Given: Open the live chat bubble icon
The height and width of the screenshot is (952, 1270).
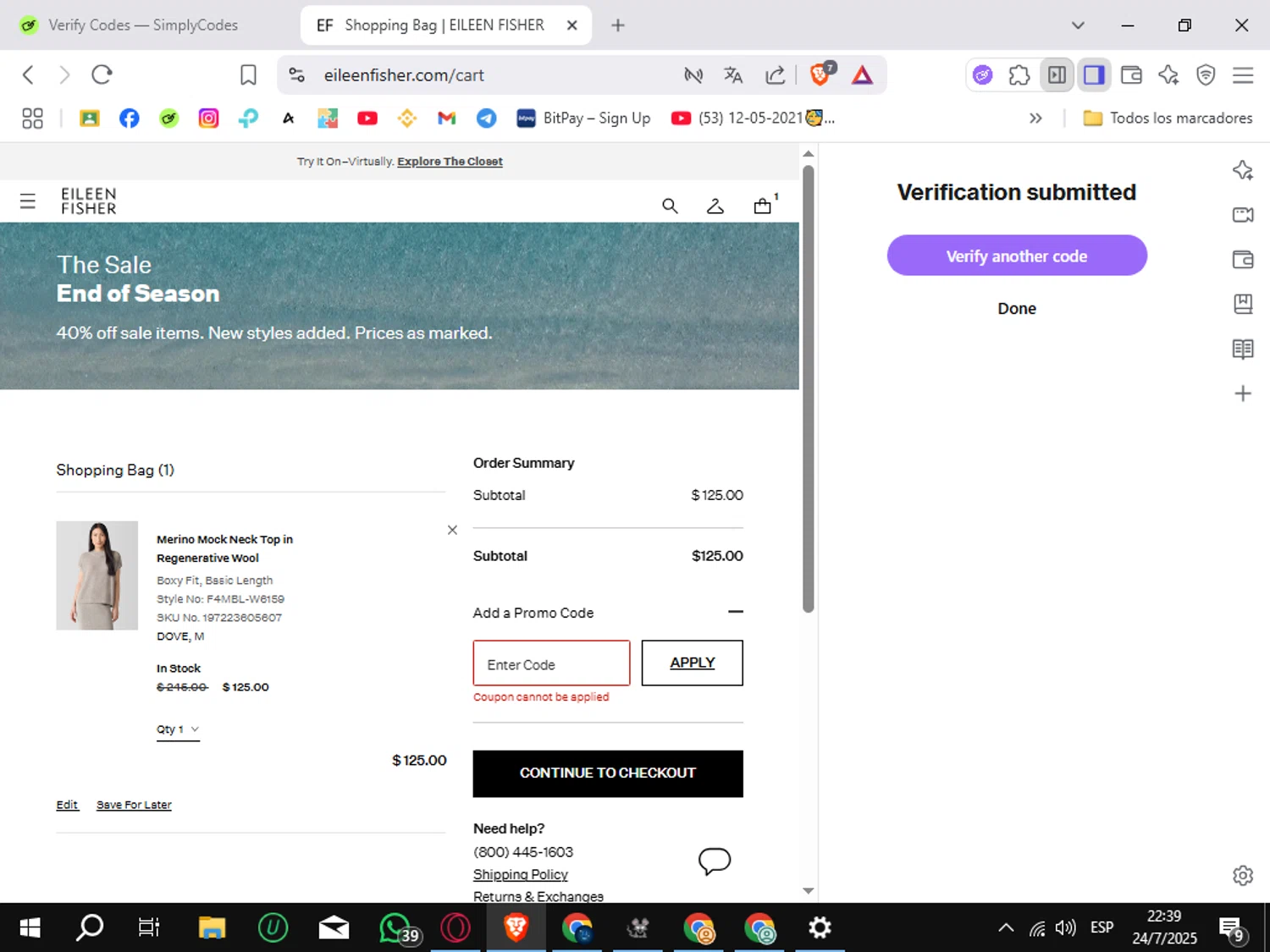Looking at the screenshot, I should 715,861.
